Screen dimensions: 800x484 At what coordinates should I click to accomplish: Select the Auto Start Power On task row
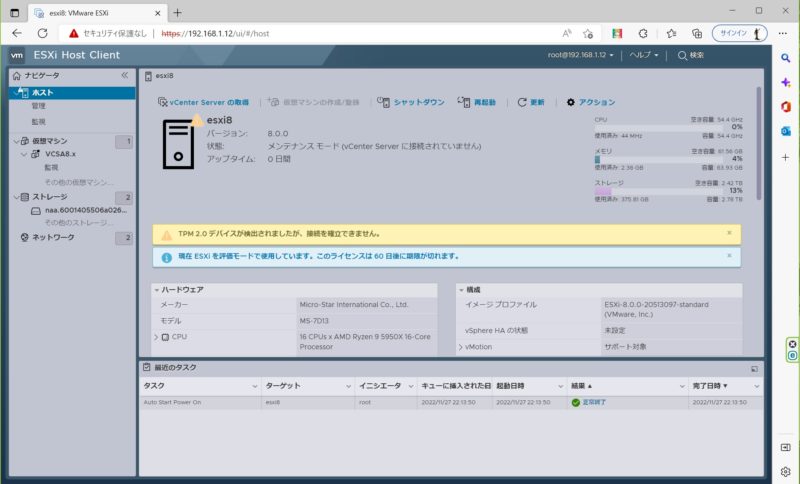(x=451, y=402)
